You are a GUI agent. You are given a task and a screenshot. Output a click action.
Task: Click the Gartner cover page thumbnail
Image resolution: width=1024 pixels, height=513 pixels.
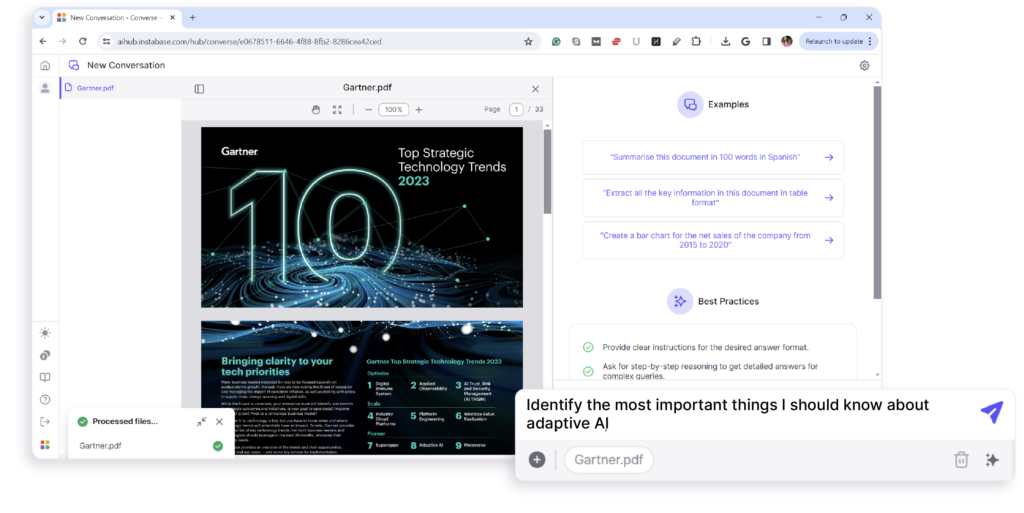point(362,217)
